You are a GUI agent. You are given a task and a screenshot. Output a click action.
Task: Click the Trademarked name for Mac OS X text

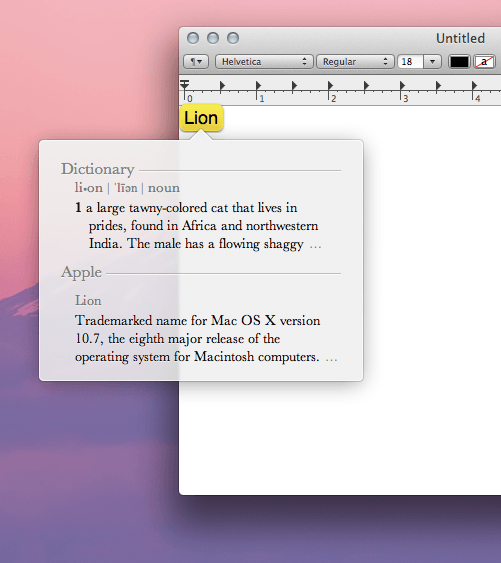(x=206, y=339)
